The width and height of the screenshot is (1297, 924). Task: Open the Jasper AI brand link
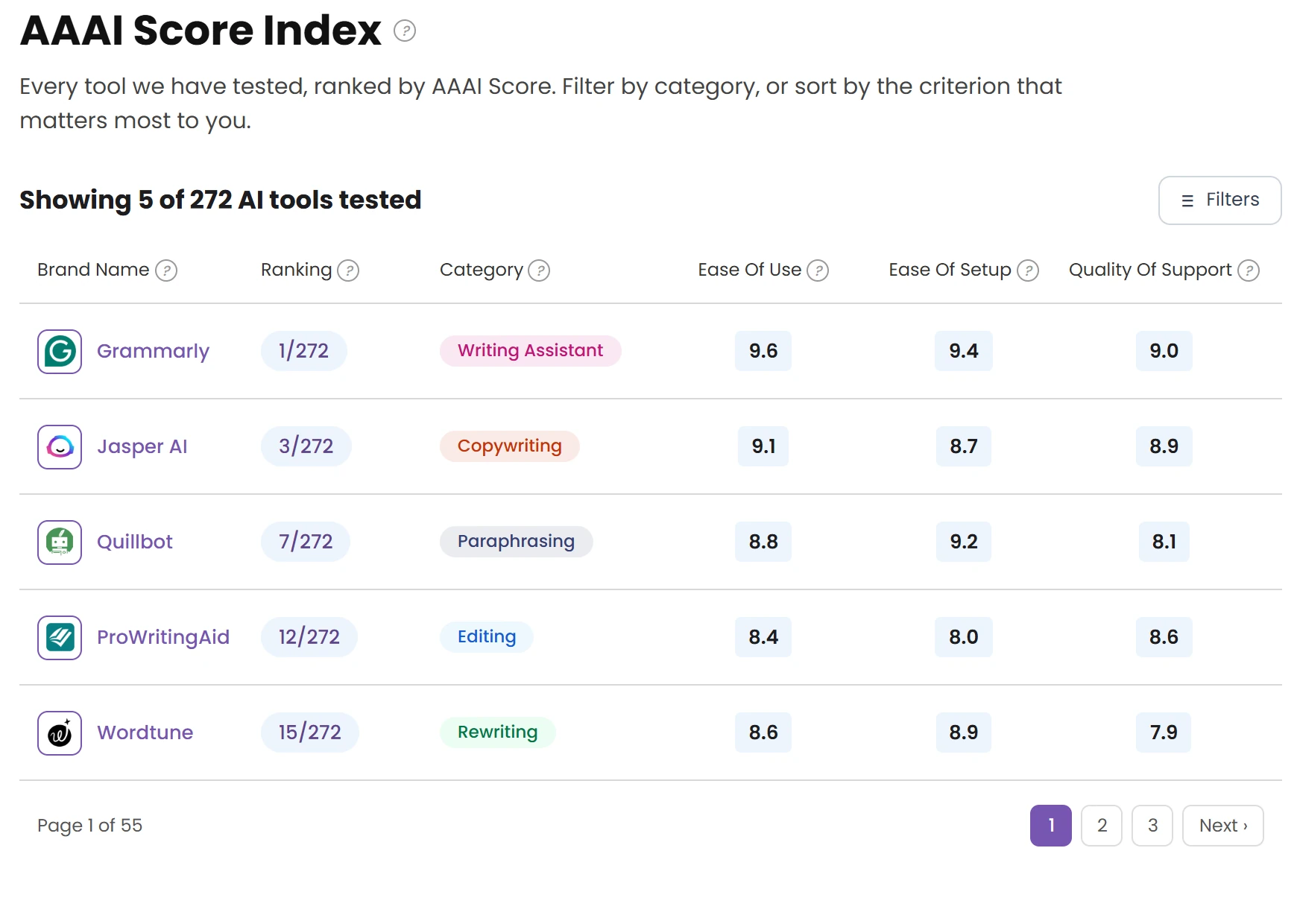142,446
